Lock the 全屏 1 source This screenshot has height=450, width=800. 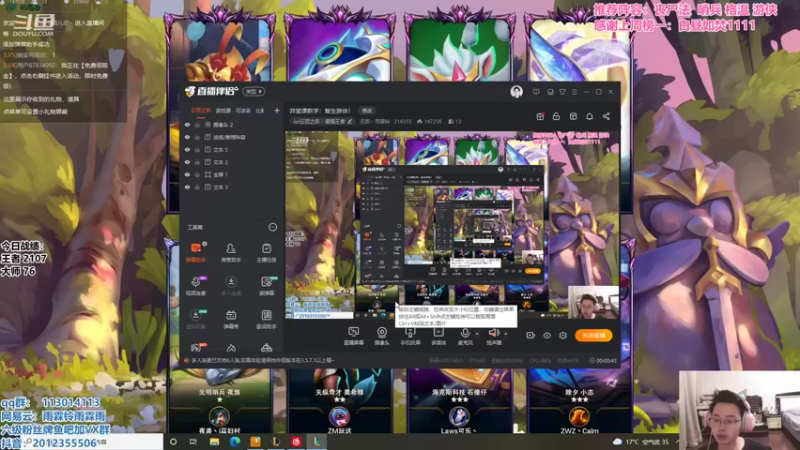197,174
